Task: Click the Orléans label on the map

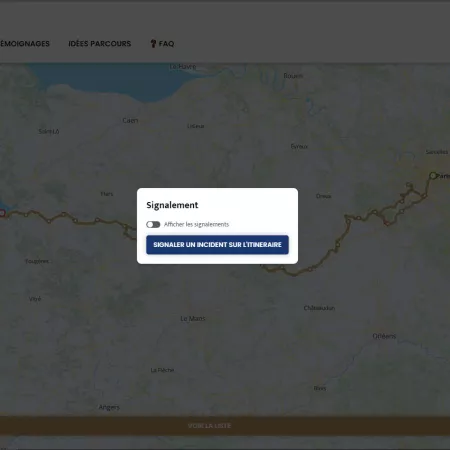Action: [384, 336]
